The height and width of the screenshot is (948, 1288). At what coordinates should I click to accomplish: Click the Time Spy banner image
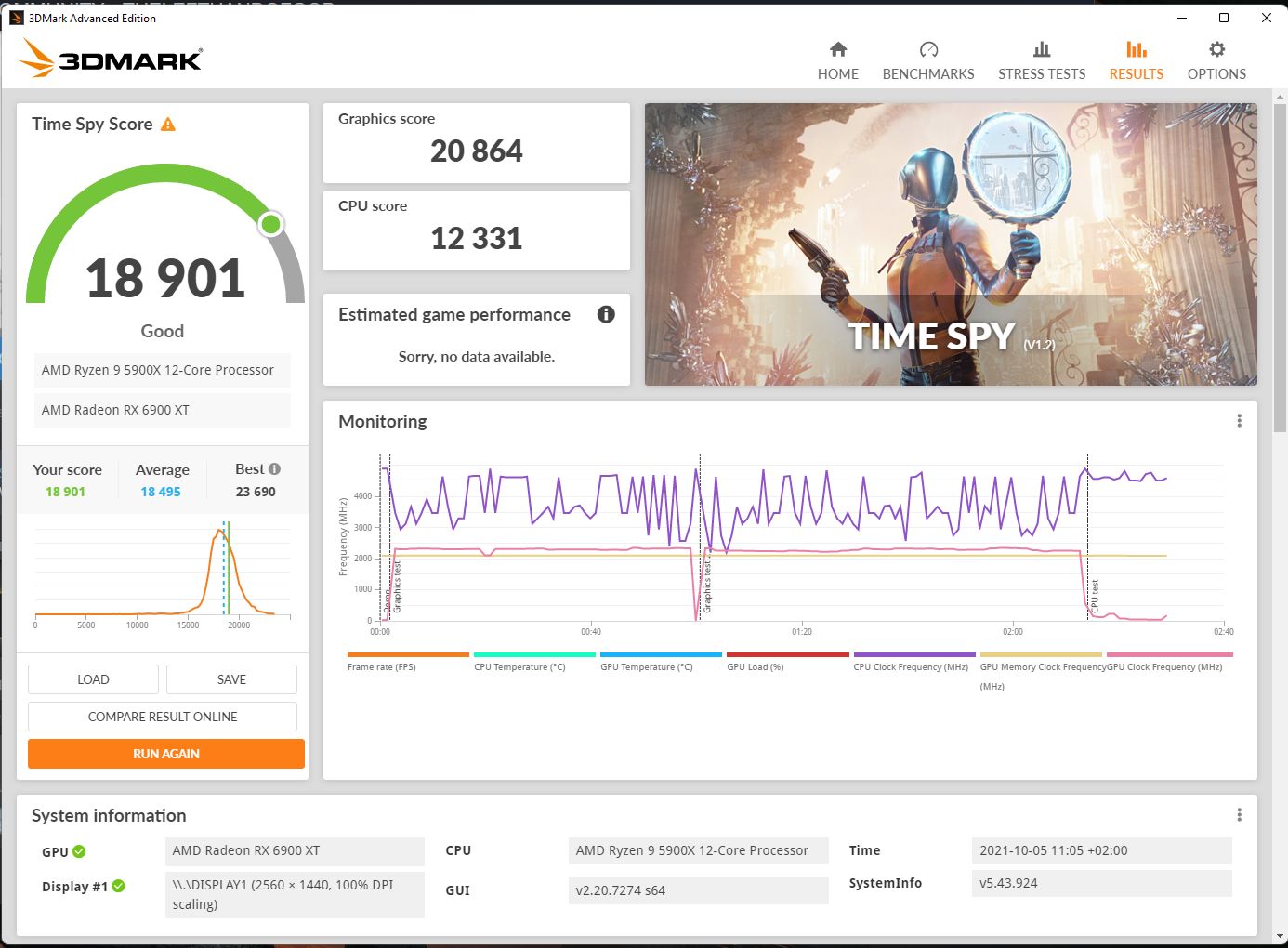coord(951,244)
